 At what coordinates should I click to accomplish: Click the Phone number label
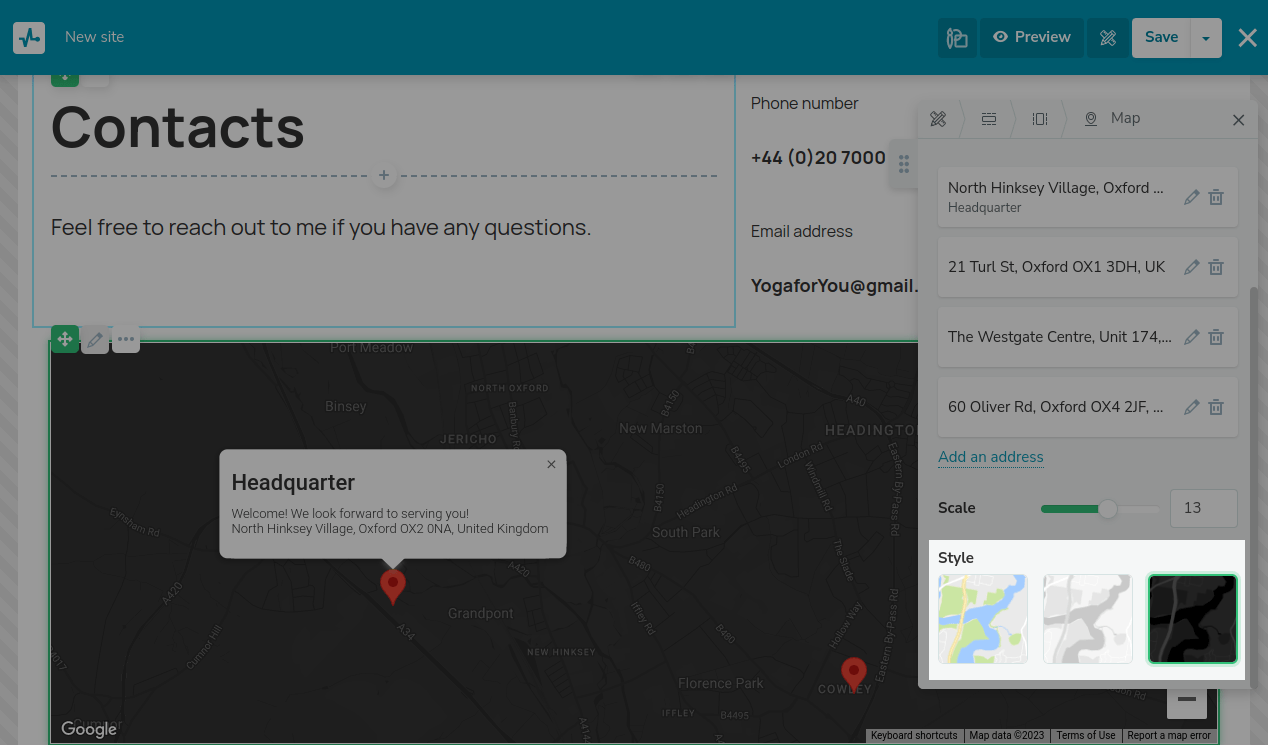pyautogui.click(x=805, y=103)
